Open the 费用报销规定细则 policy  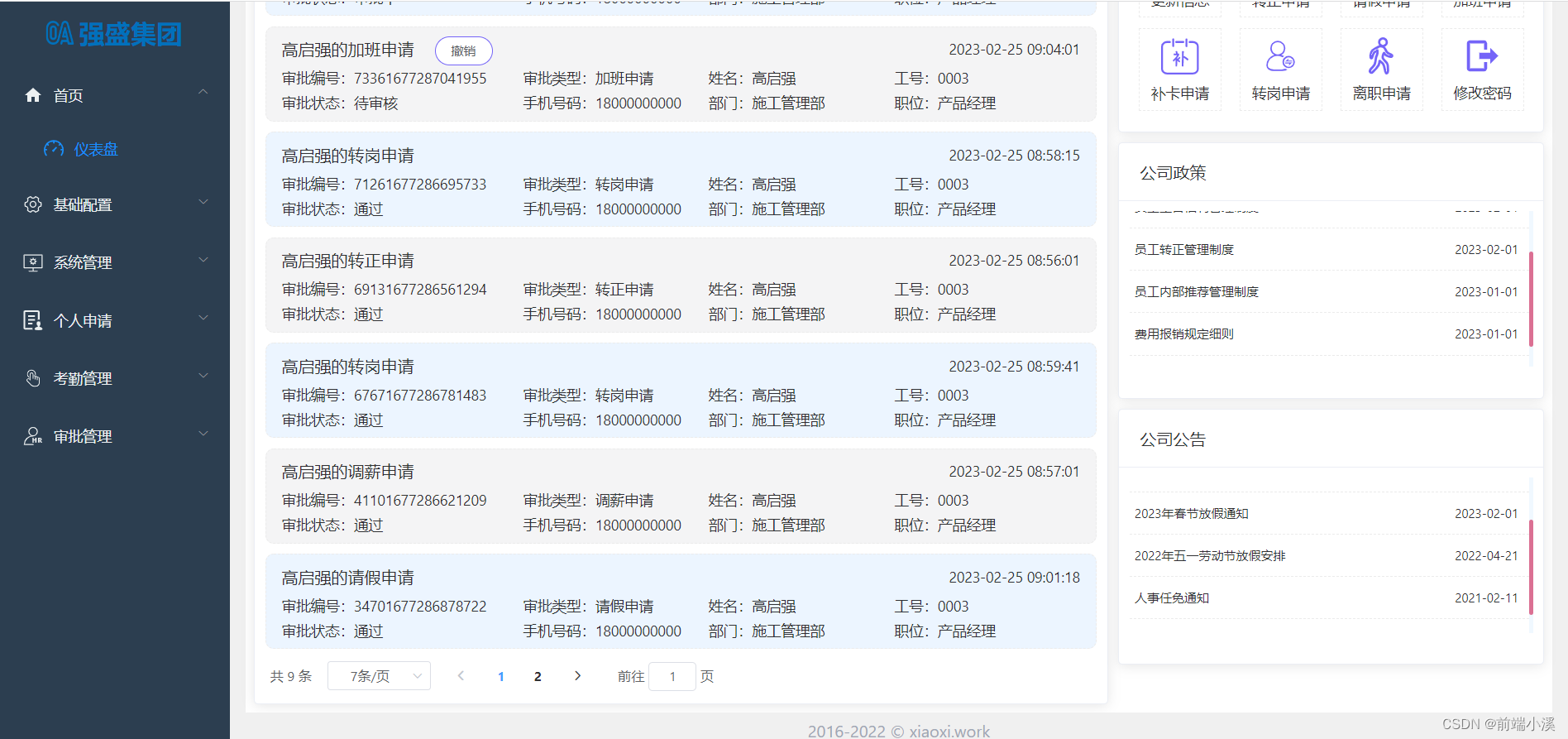1183,334
